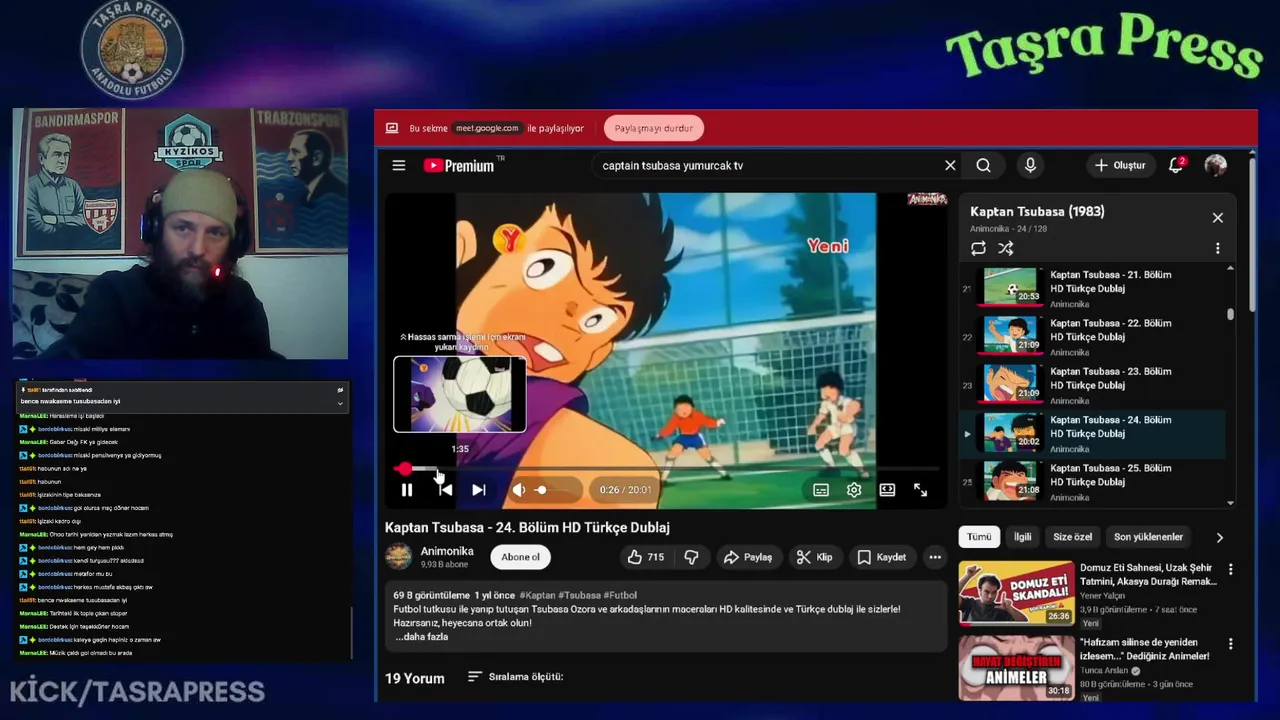Save video with Kaydet button
Screen dimensions: 1280x720
(x=882, y=557)
